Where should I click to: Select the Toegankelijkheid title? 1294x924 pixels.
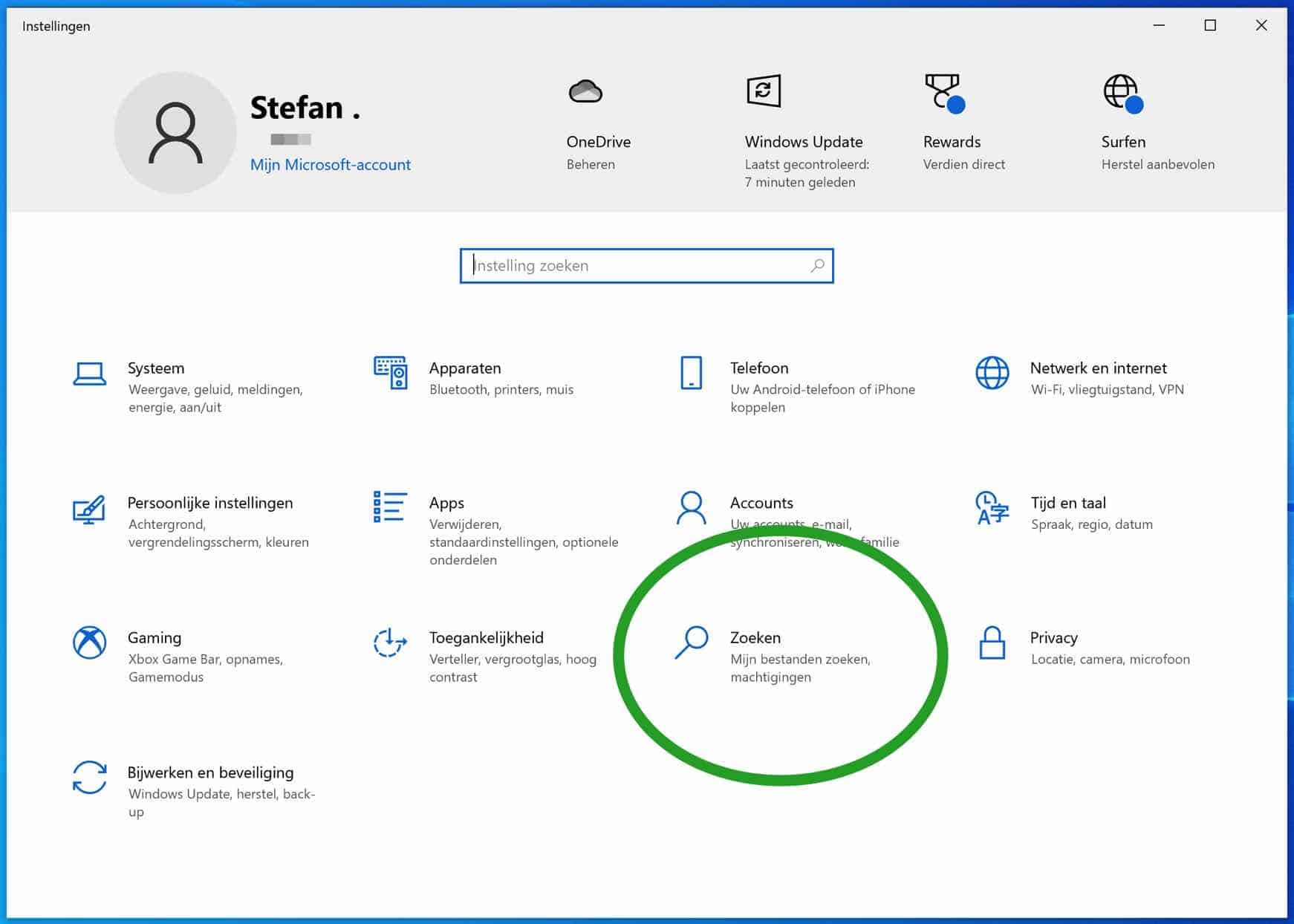pyautogui.click(x=487, y=637)
